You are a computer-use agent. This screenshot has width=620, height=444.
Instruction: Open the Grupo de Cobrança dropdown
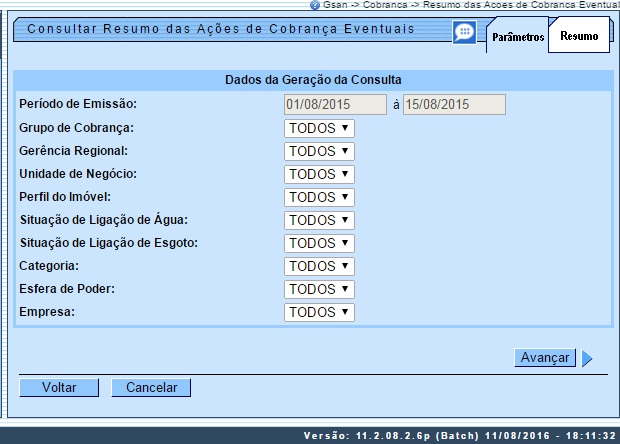[319, 128]
